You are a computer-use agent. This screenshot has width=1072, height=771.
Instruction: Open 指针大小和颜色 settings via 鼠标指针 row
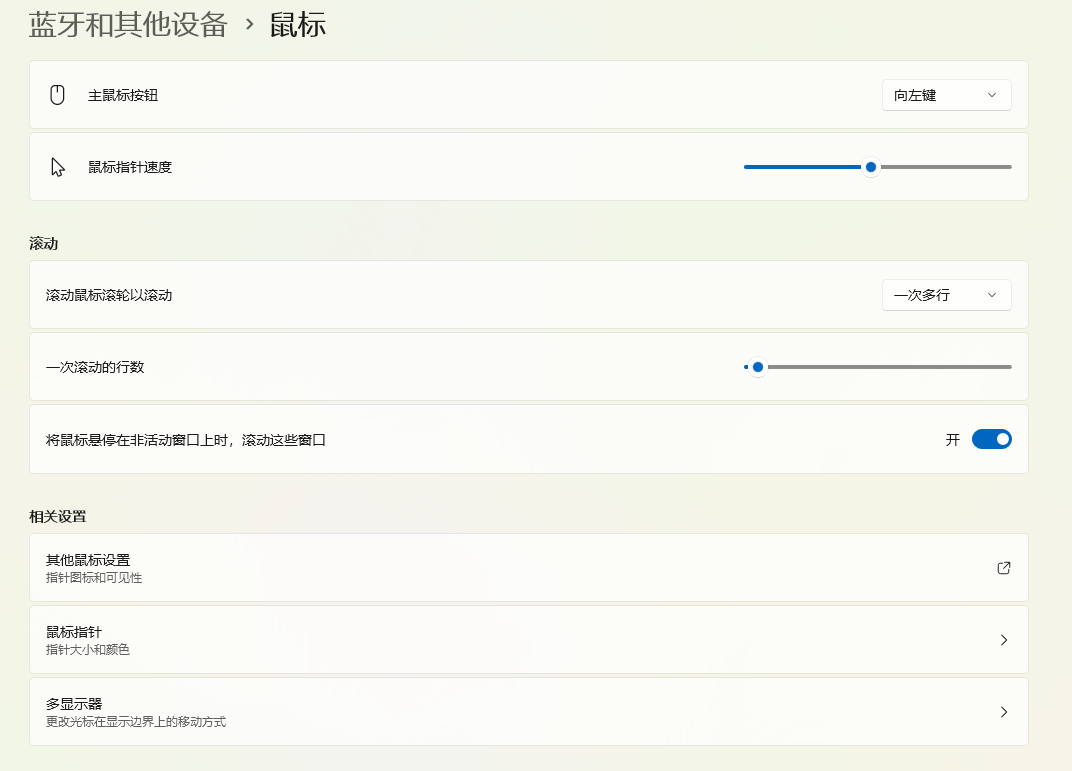(x=530, y=639)
